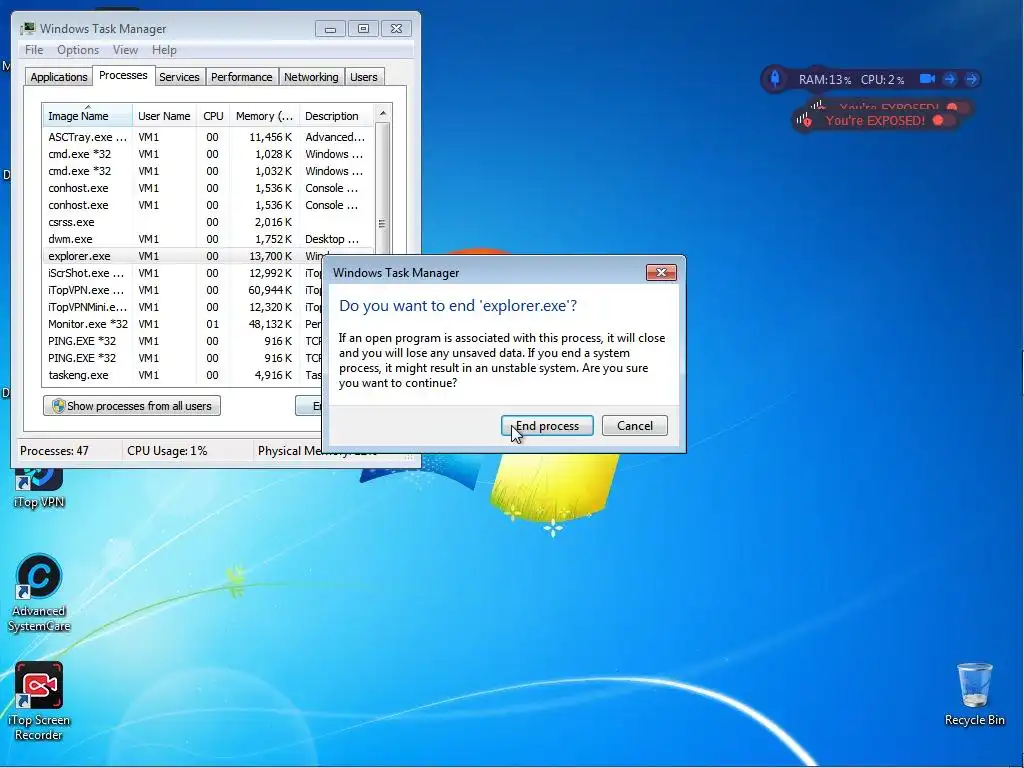Click the 60,944 K memory cell
The image size is (1024, 768).
(270, 290)
